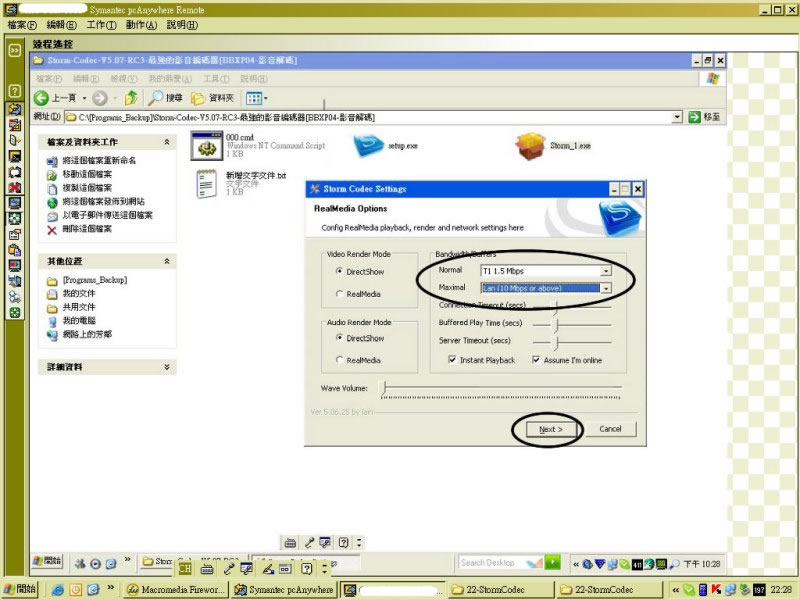Click the host taskbar 開始 Start button

point(21,589)
